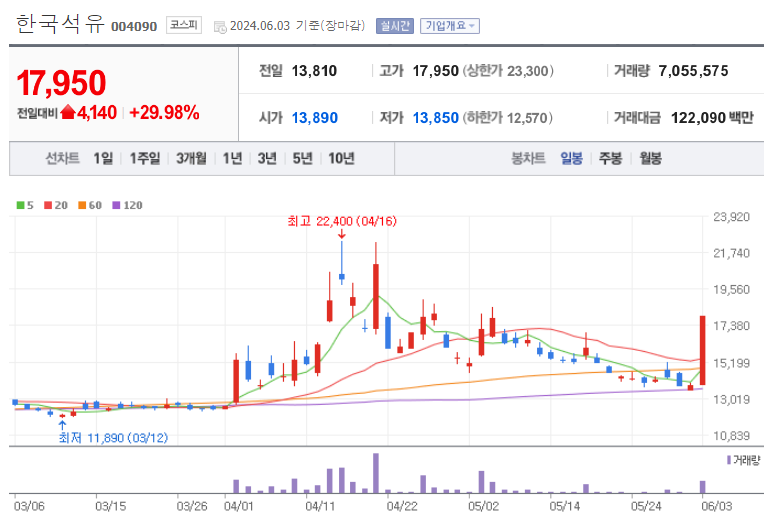
Task: Click the red 20-day moving average legend square
Action: [x=48, y=205]
